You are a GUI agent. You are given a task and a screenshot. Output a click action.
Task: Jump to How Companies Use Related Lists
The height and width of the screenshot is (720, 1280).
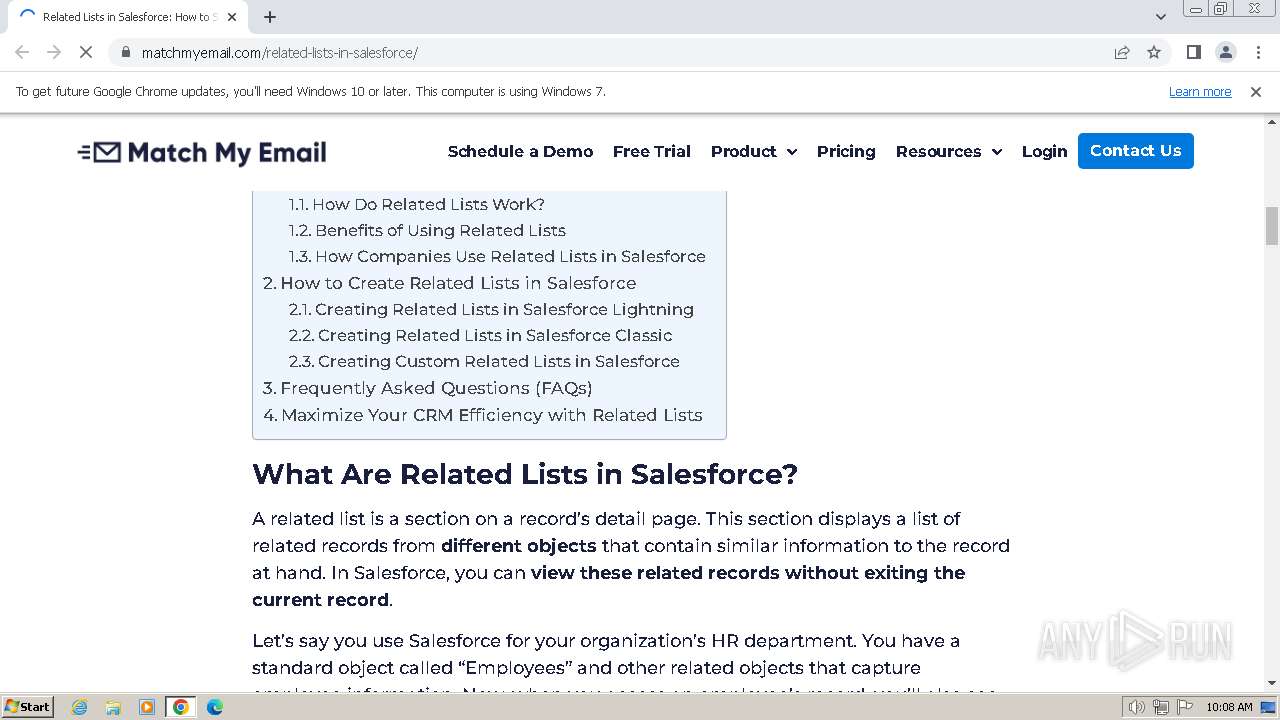coord(497,256)
